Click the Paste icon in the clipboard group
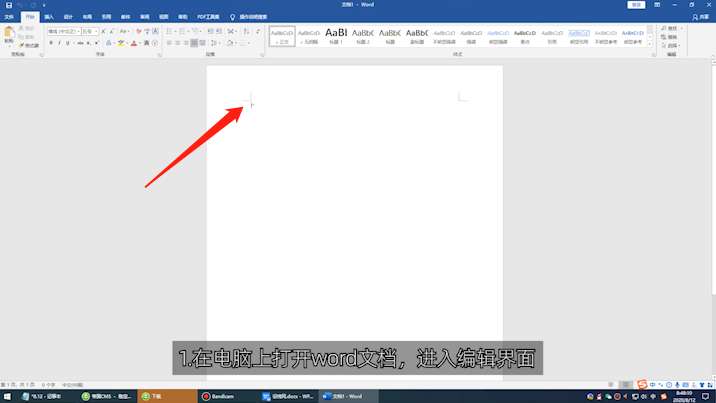 tap(9, 35)
